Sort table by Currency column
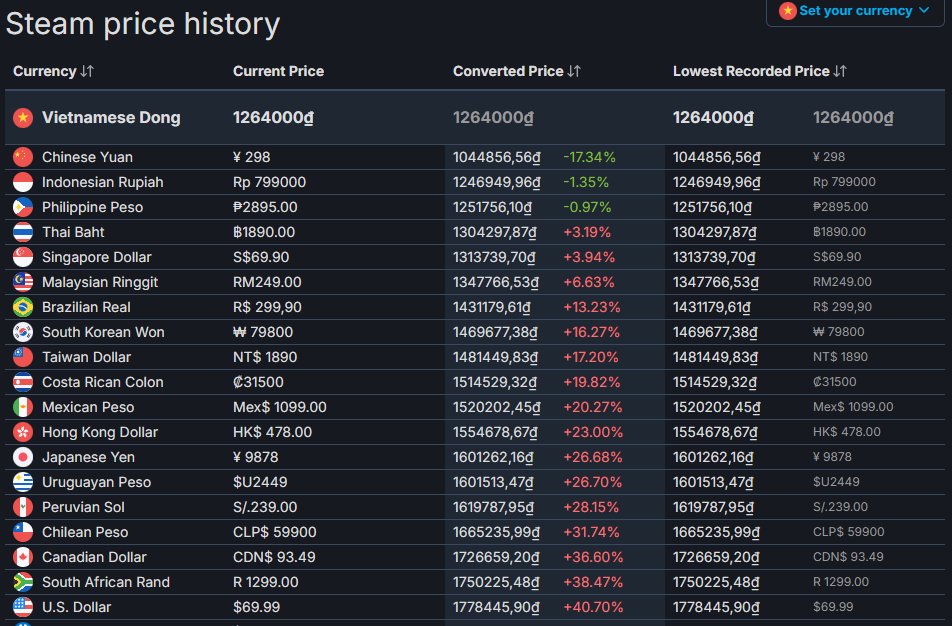 click(x=53, y=71)
